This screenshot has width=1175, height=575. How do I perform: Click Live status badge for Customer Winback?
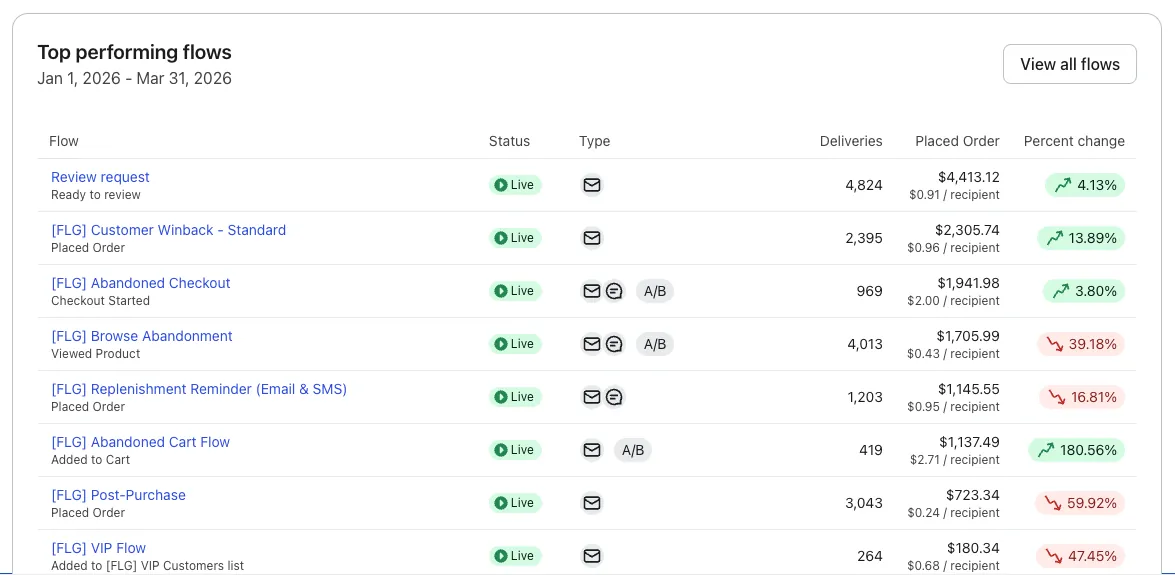[x=515, y=238]
